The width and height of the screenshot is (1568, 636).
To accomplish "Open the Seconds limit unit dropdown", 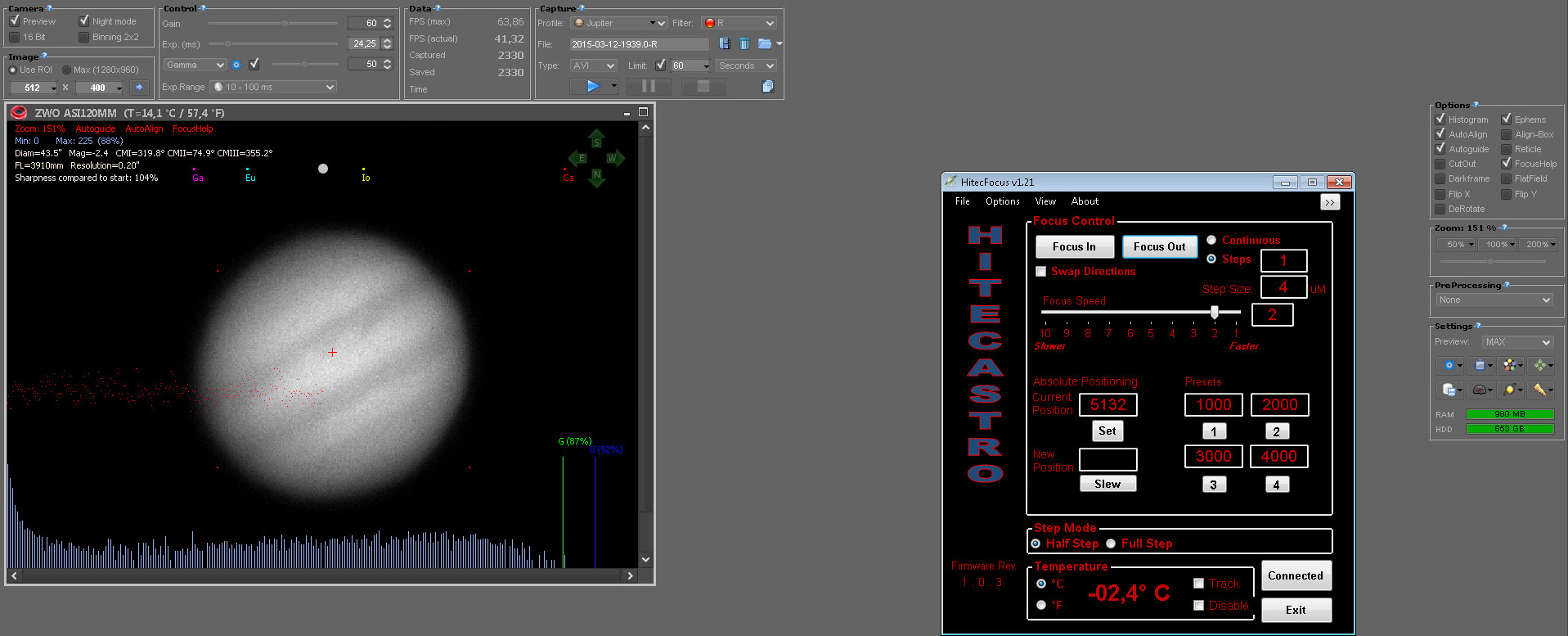I will point(746,65).
